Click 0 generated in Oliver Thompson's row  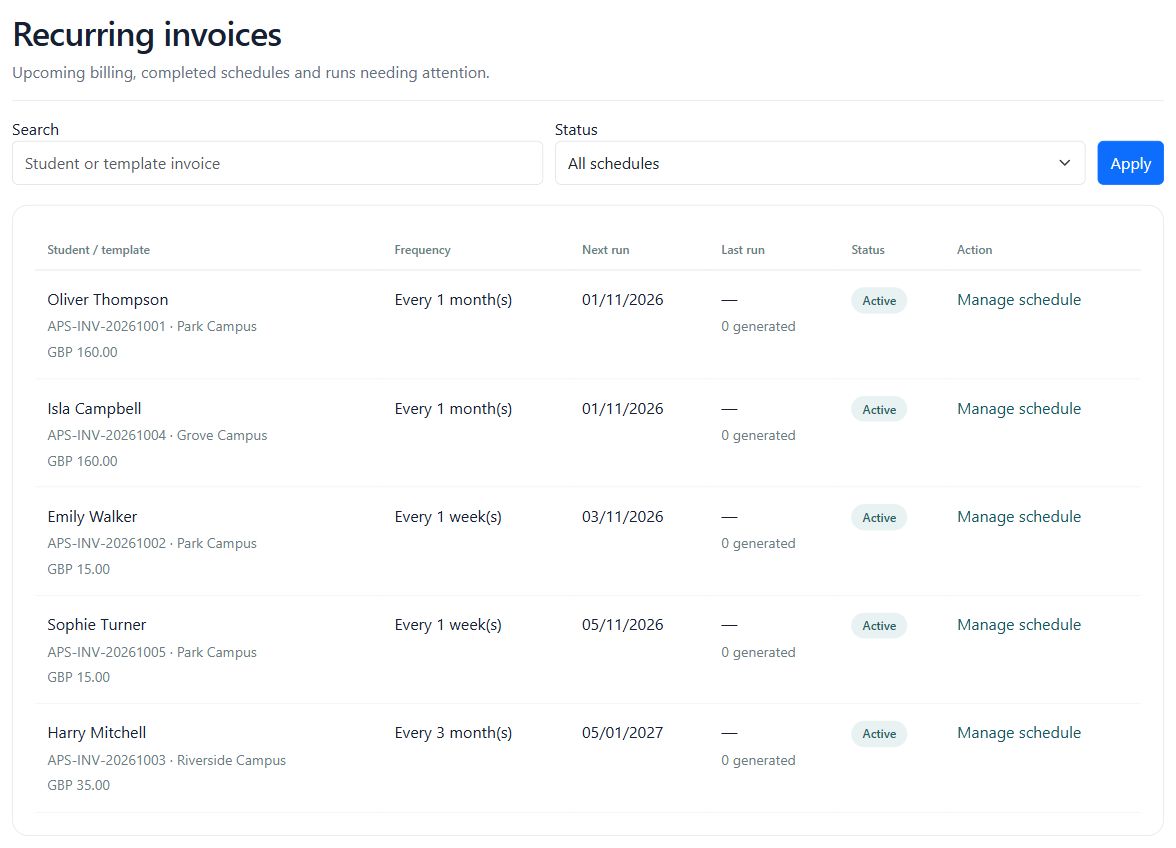(x=758, y=326)
